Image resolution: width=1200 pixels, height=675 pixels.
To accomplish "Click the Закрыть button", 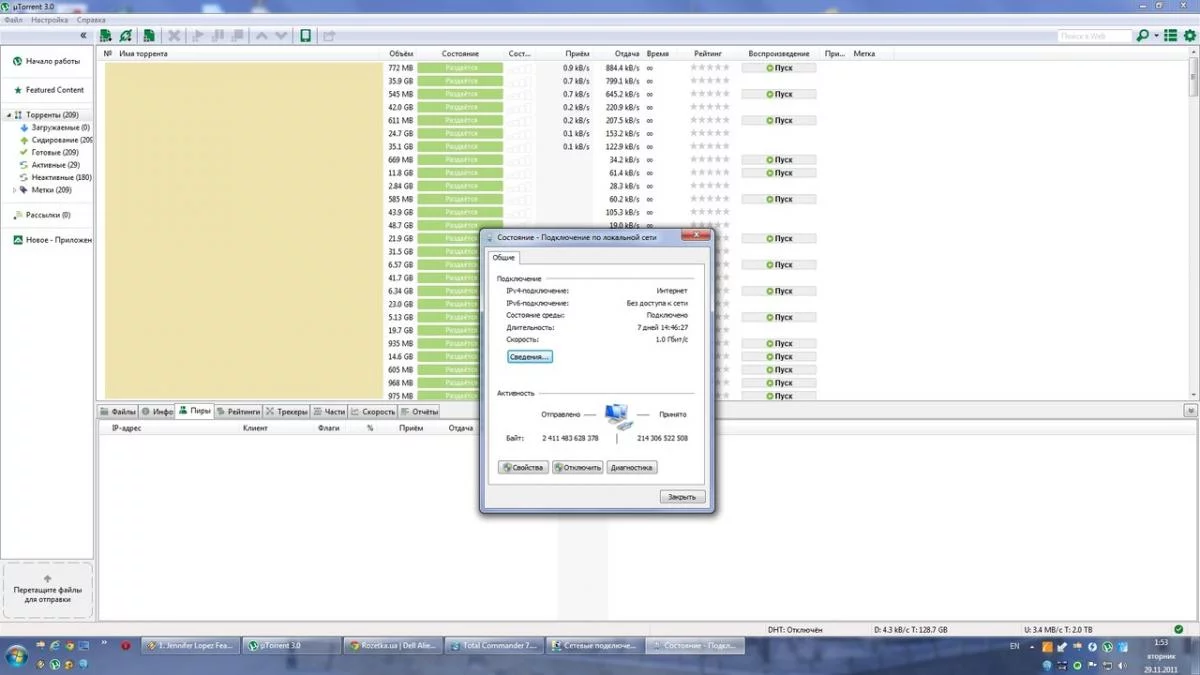I will tap(682, 497).
